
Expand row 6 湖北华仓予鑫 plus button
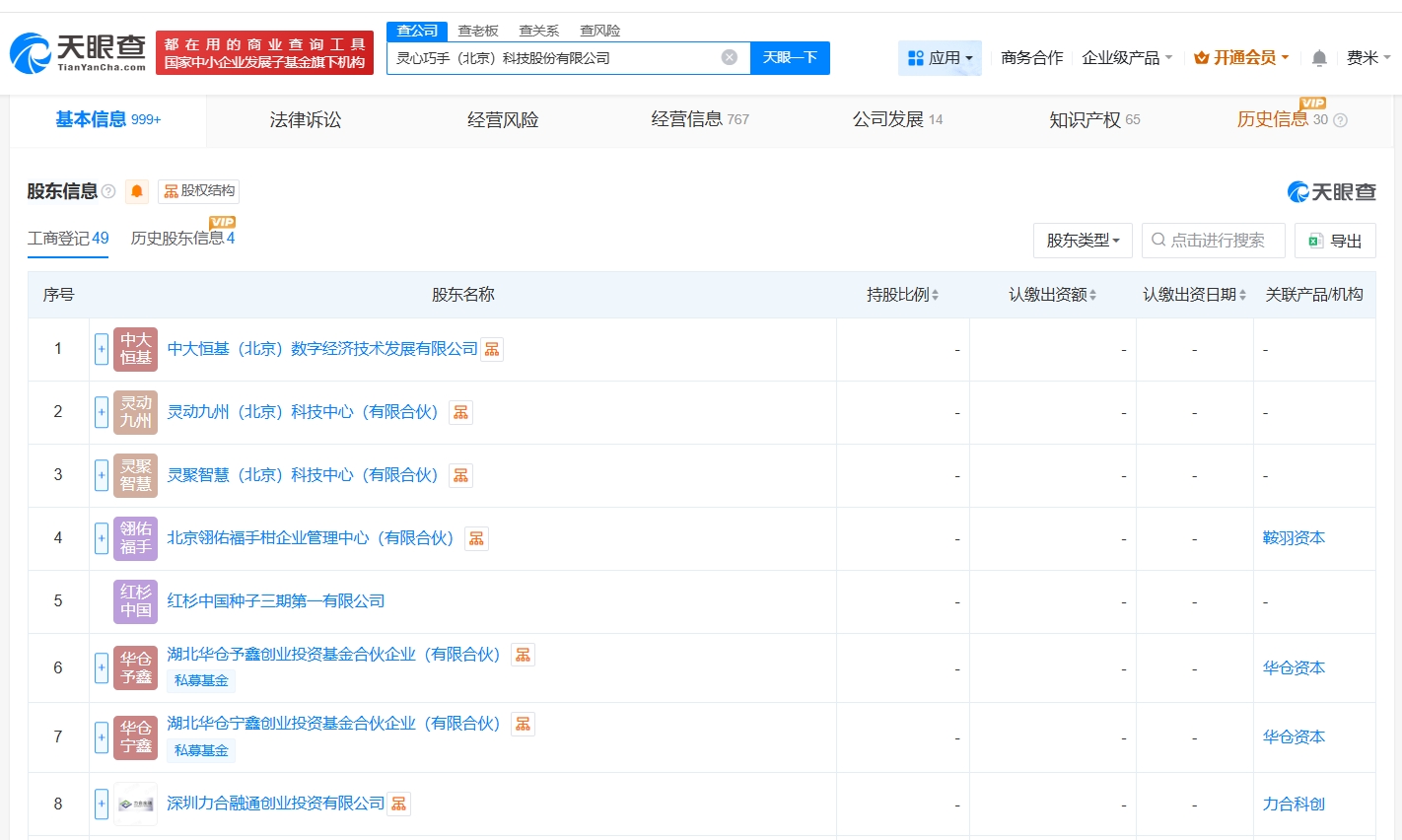(x=102, y=668)
